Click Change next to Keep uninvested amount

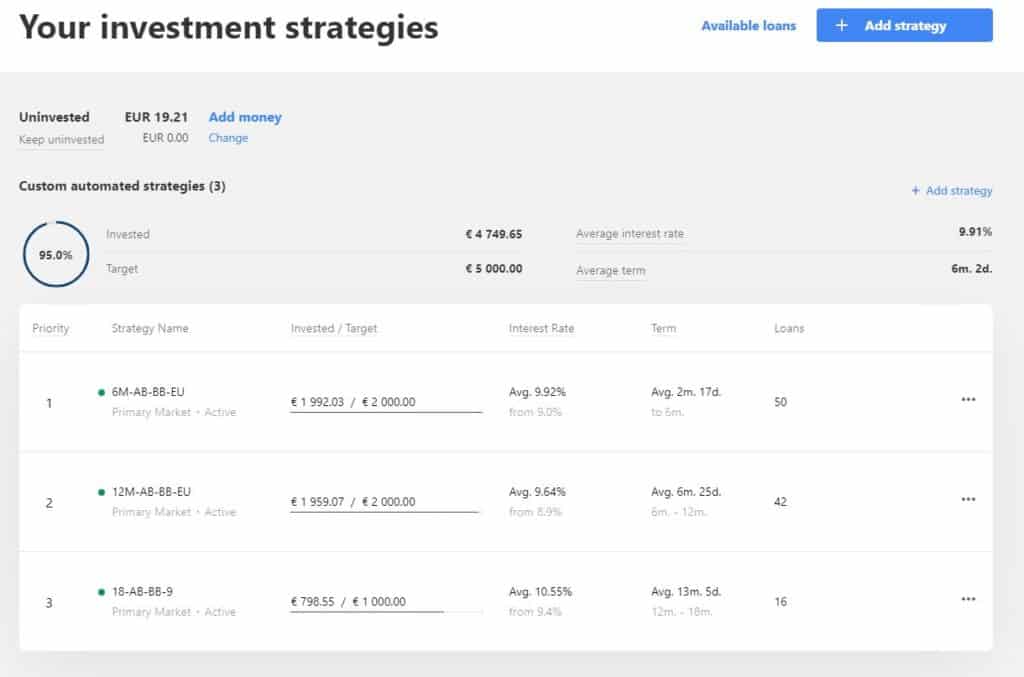pos(228,138)
